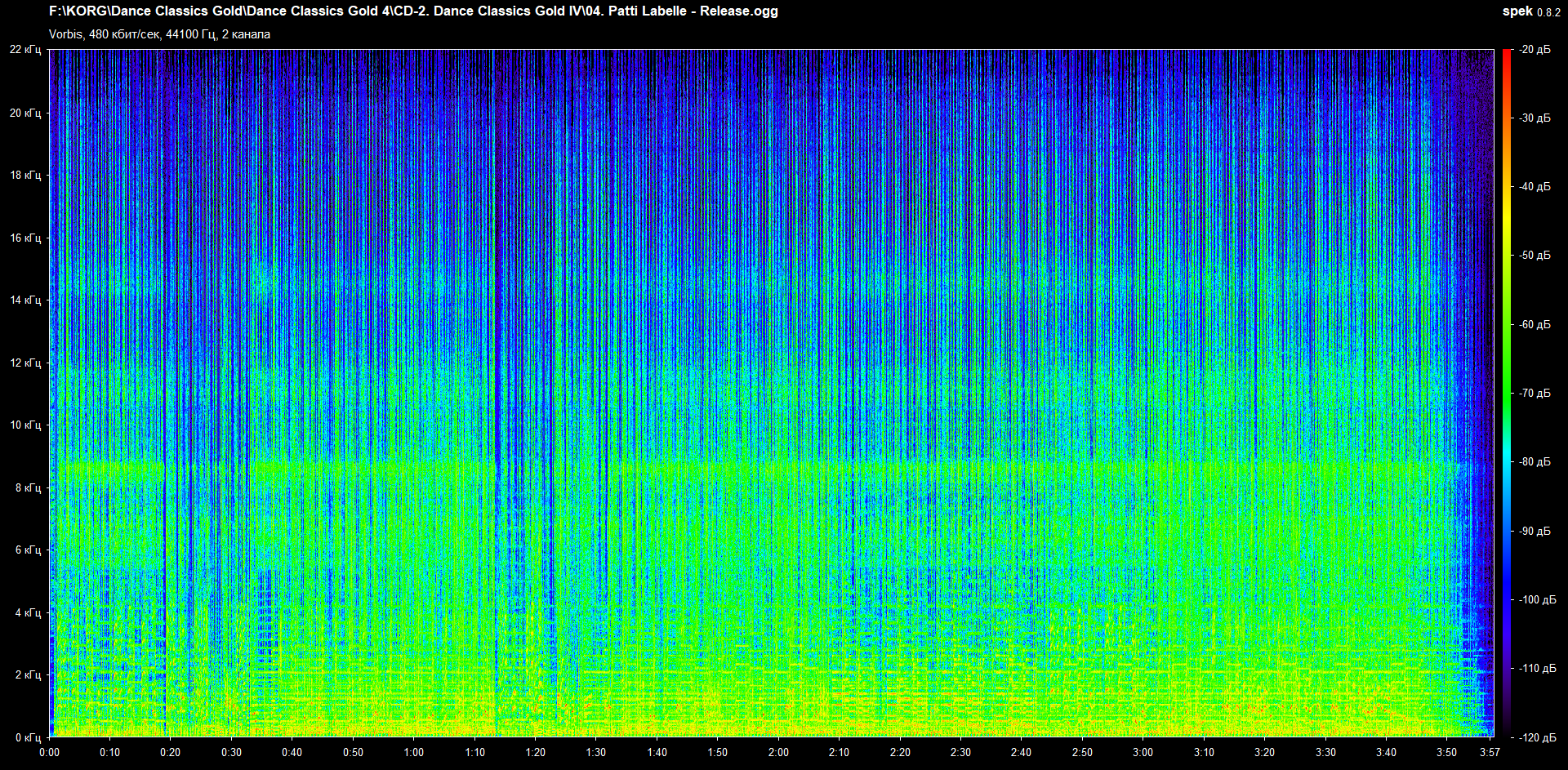Image resolution: width=1568 pixels, height=770 pixels.
Task: Click the 0 кГц frequency axis label
Action: tap(28, 737)
